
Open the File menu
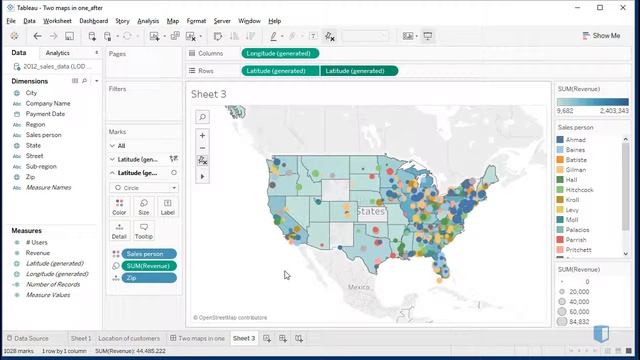[x=11, y=21]
